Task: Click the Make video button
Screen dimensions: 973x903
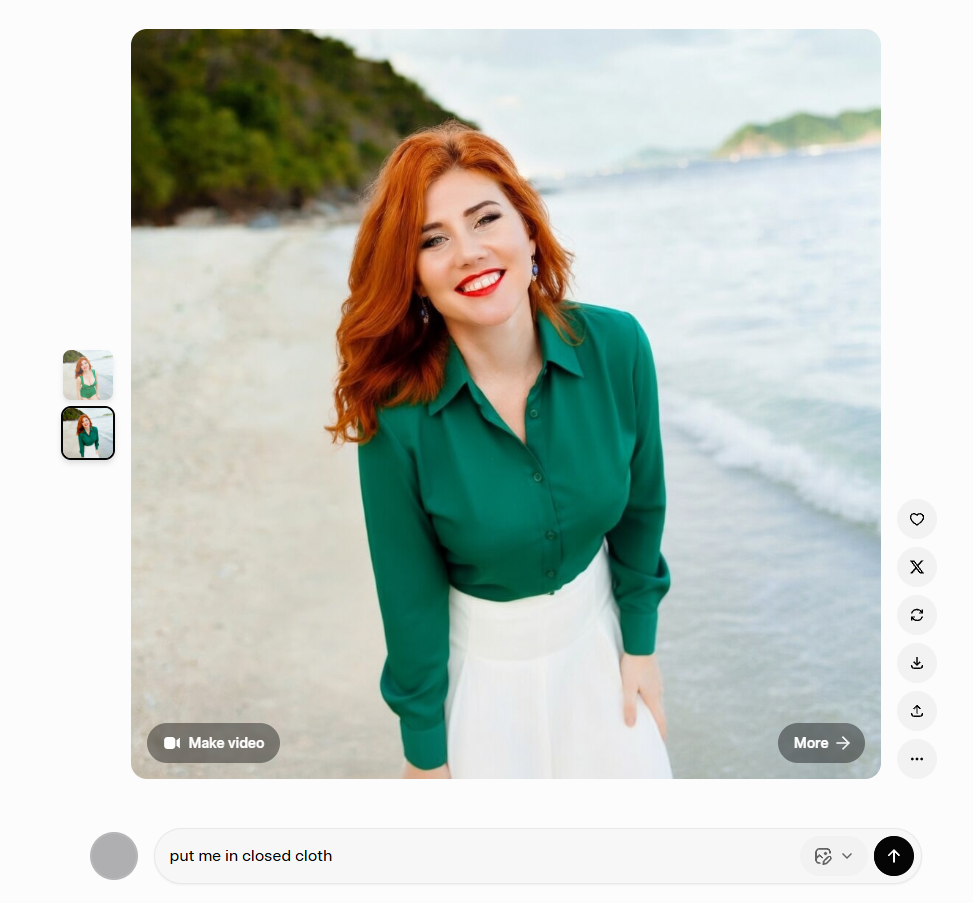Action: (x=213, y=743)
